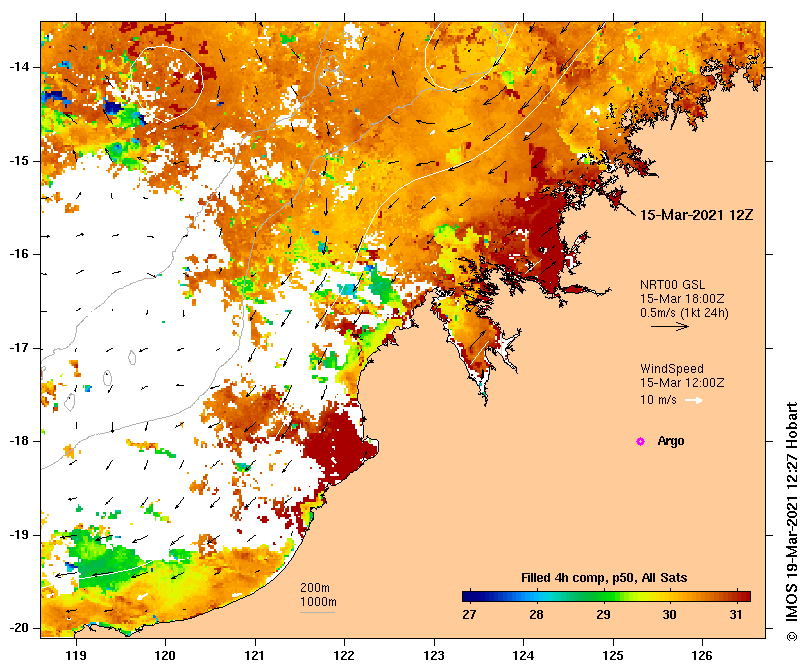The height and width of the screenshot is (672, 809).
Task: Click the green section near 29 on colorbar
Action: point(603,597)
